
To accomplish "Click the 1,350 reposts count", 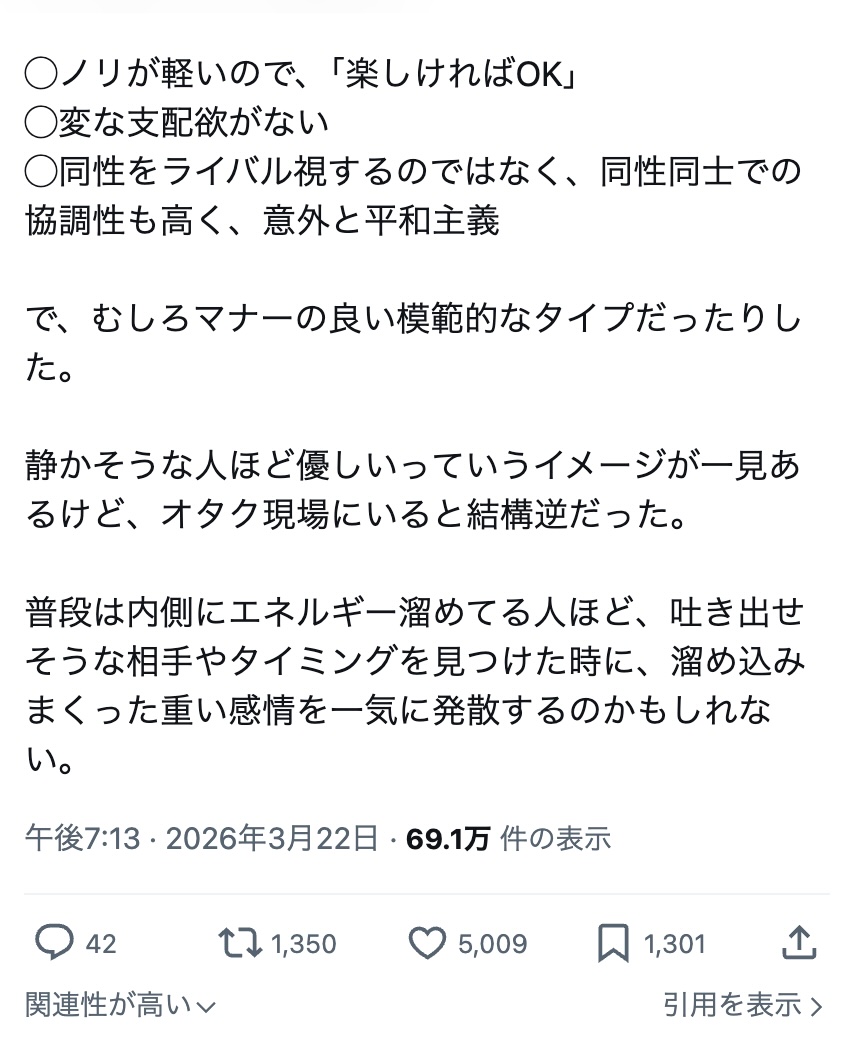I will click(303, 943).
